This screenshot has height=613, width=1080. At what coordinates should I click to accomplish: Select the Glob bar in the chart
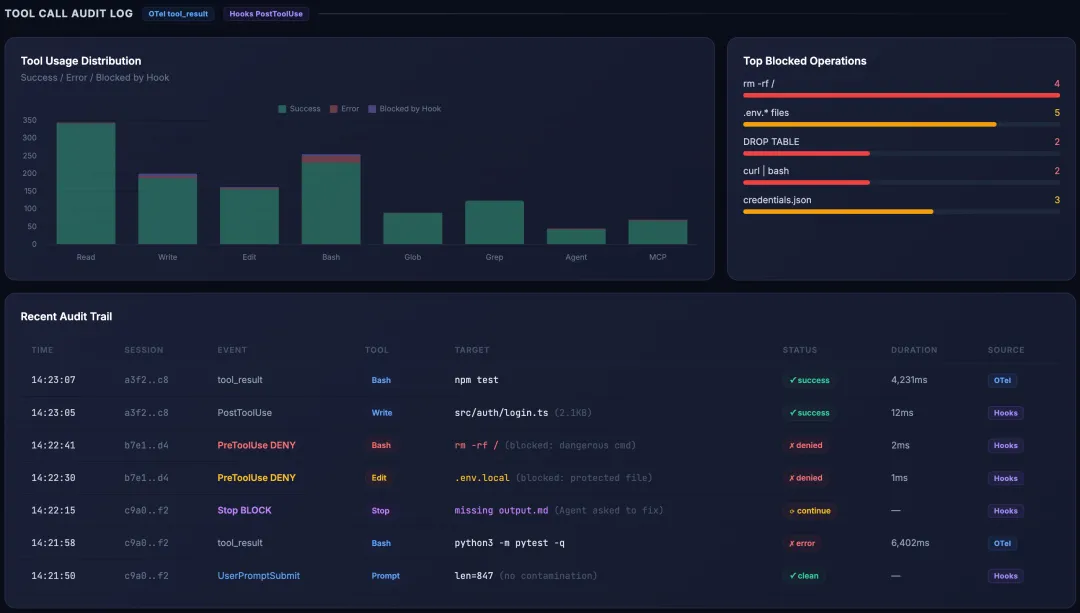click(413, 229)
